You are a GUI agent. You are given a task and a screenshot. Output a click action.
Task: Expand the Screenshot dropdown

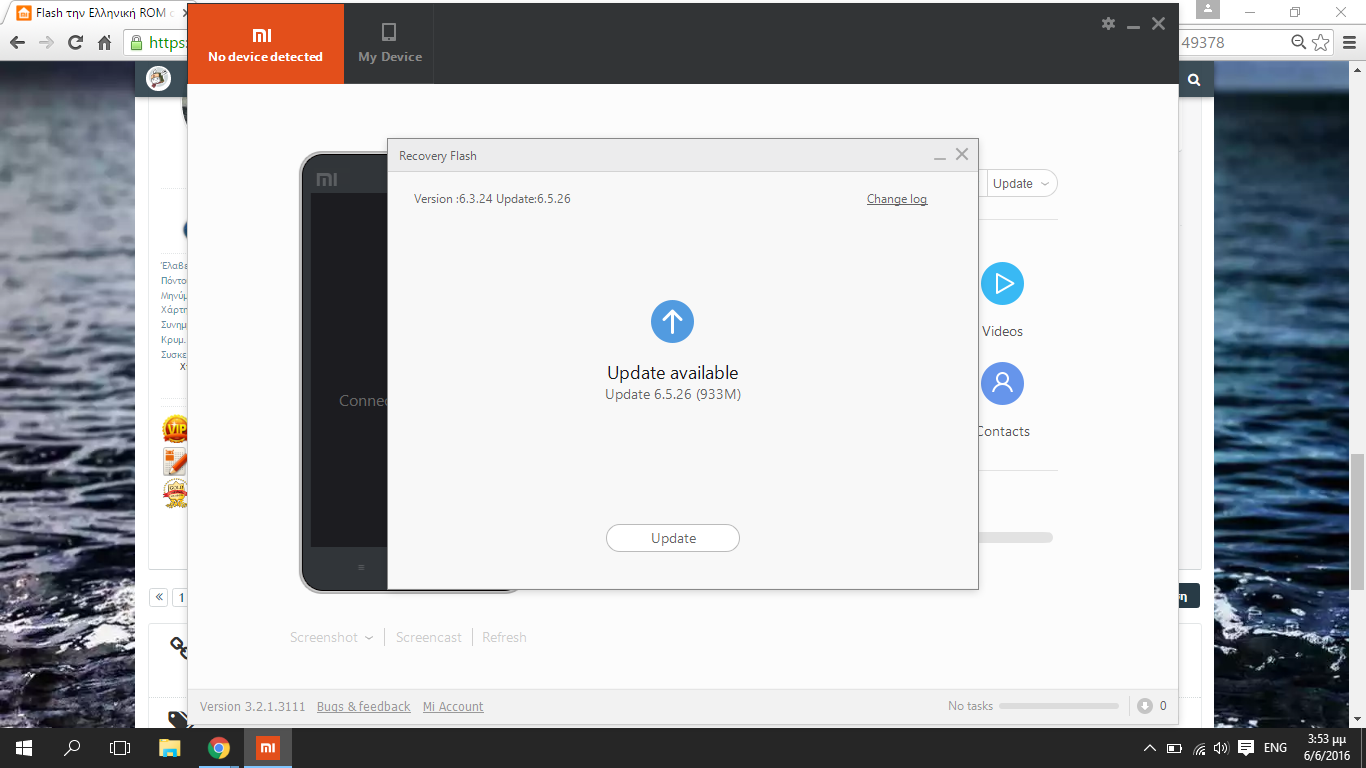331,637
